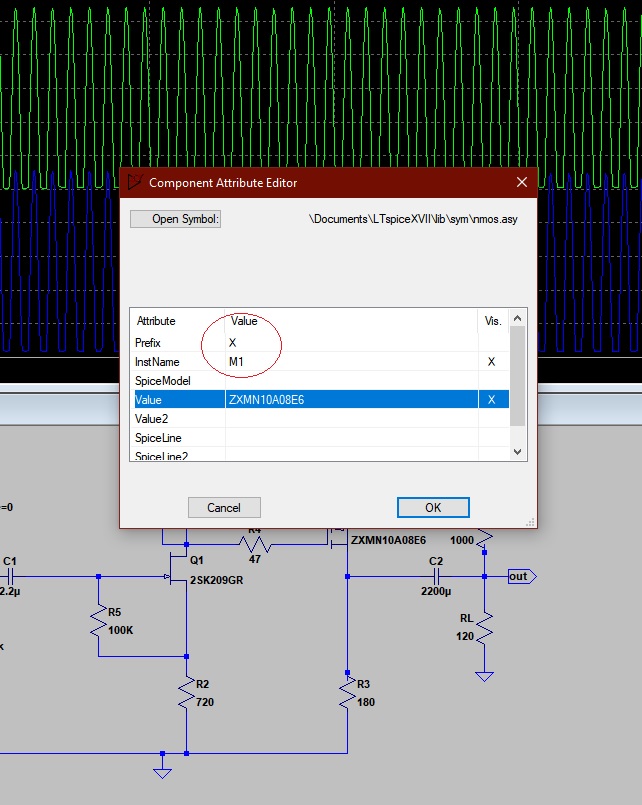The image size is (642, 805).
Task: Click the 2SK209GR label in schematic
Action: tap(216, 580)
